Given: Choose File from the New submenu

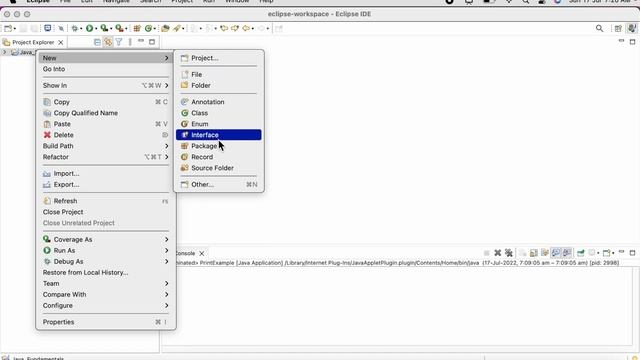Looking at the screenshot, I should (x=218, y=74).
